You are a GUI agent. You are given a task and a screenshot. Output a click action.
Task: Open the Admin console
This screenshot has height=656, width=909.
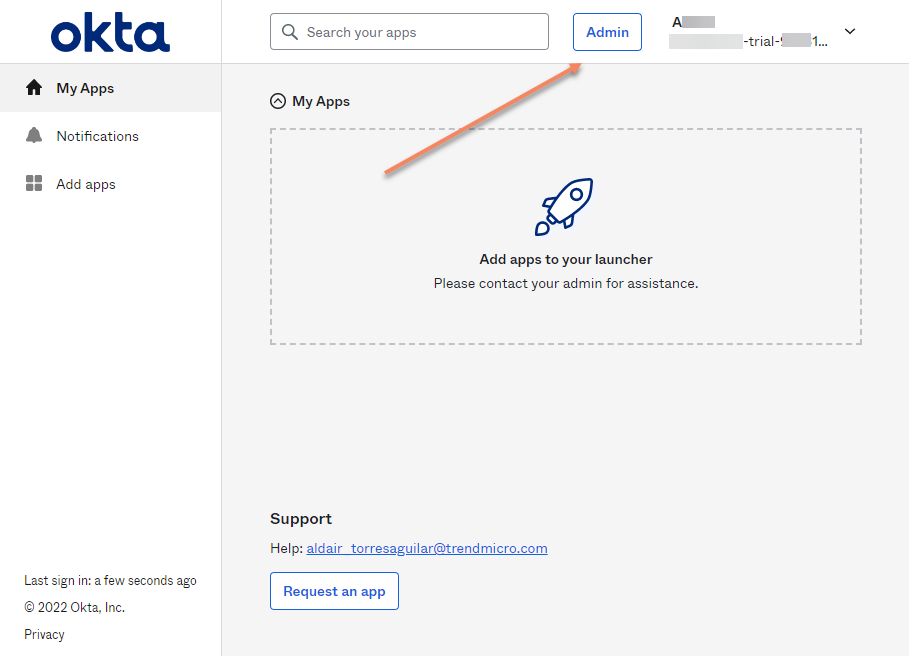pyautogui.click(x=606, y=31)
